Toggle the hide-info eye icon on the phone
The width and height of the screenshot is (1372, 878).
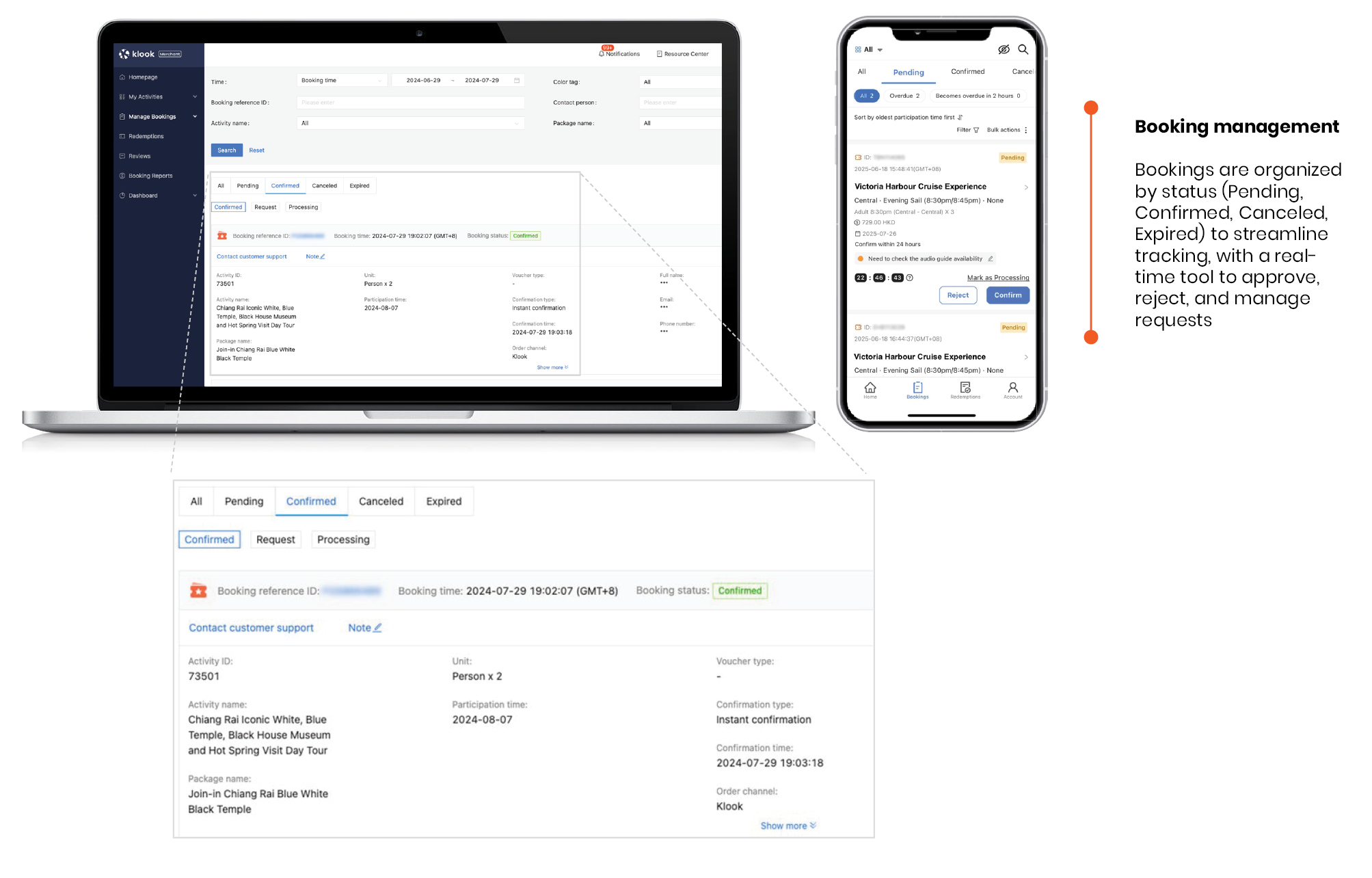[1004, 49]
